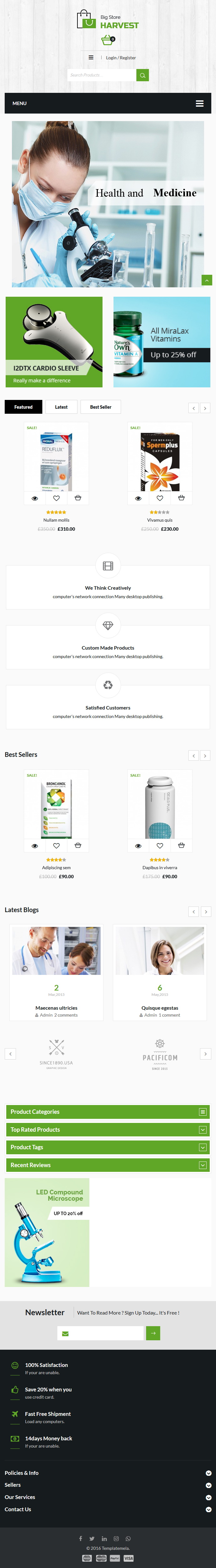Add Nullam mollis to wishlist heart
This screenshot has height=1568, width=216.
tap(56, 498)
